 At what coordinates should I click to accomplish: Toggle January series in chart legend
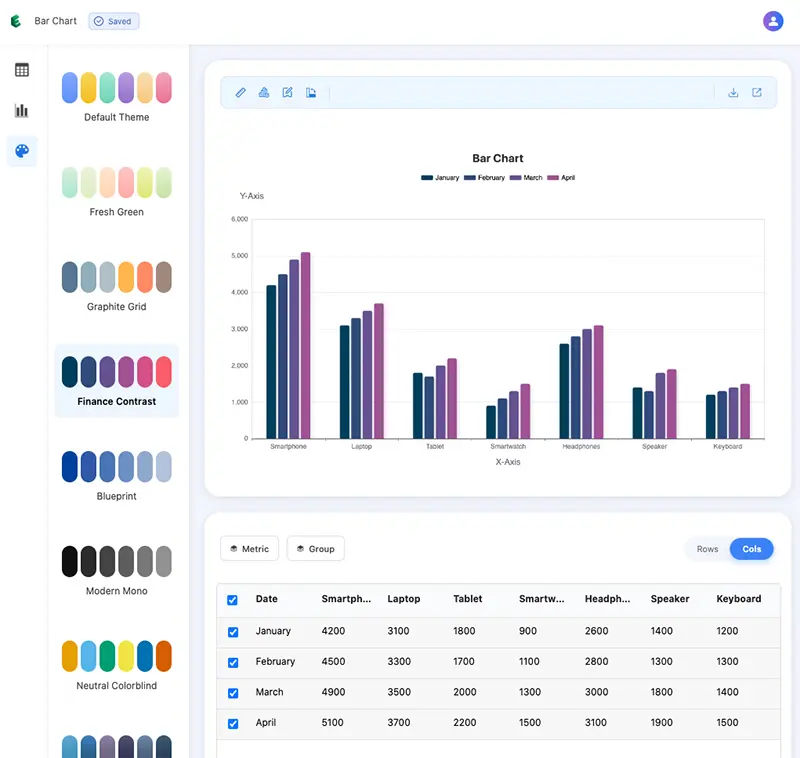[440, 178]
